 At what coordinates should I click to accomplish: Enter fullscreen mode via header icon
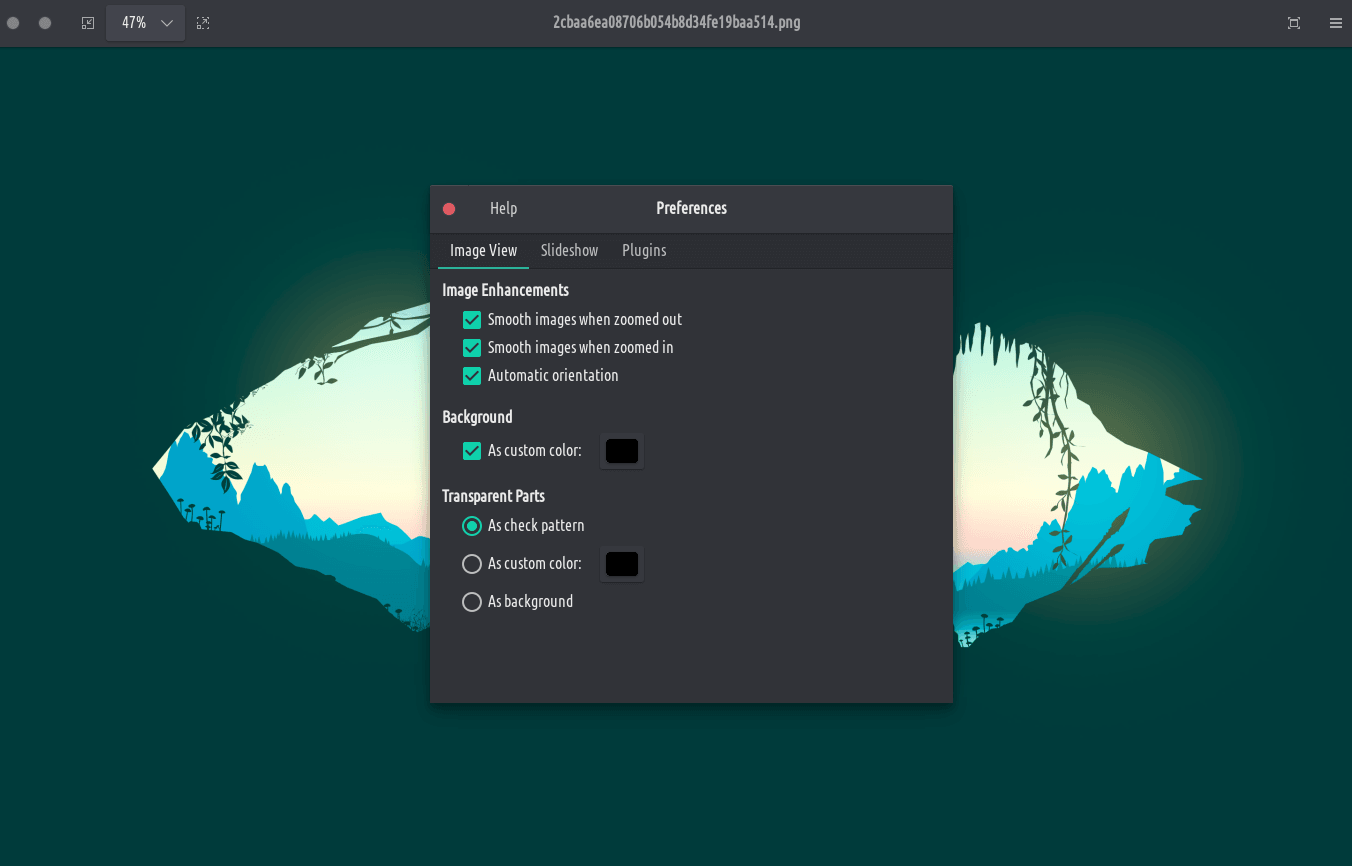point(1294,23)
